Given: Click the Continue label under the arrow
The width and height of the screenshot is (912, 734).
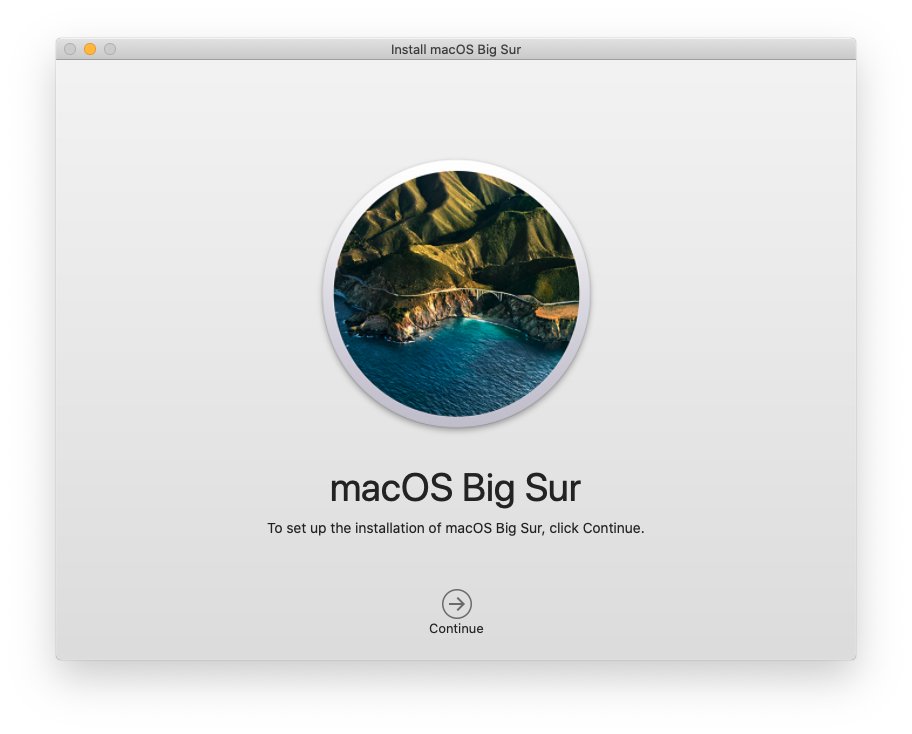Looking at the screenshot, I should point(456,629).
